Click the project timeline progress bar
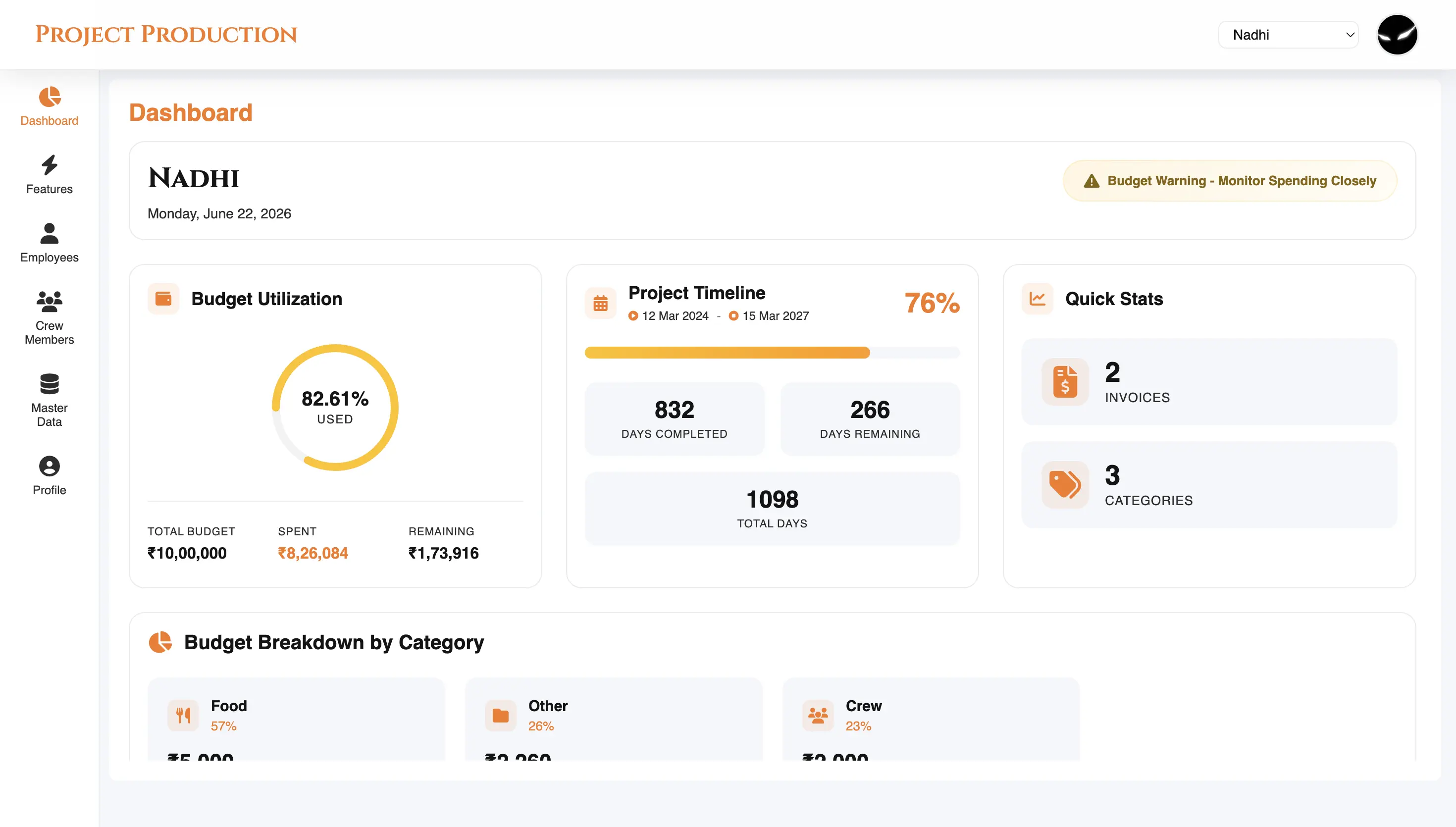Screen dimensions: 1456x827 coord(772,353)
